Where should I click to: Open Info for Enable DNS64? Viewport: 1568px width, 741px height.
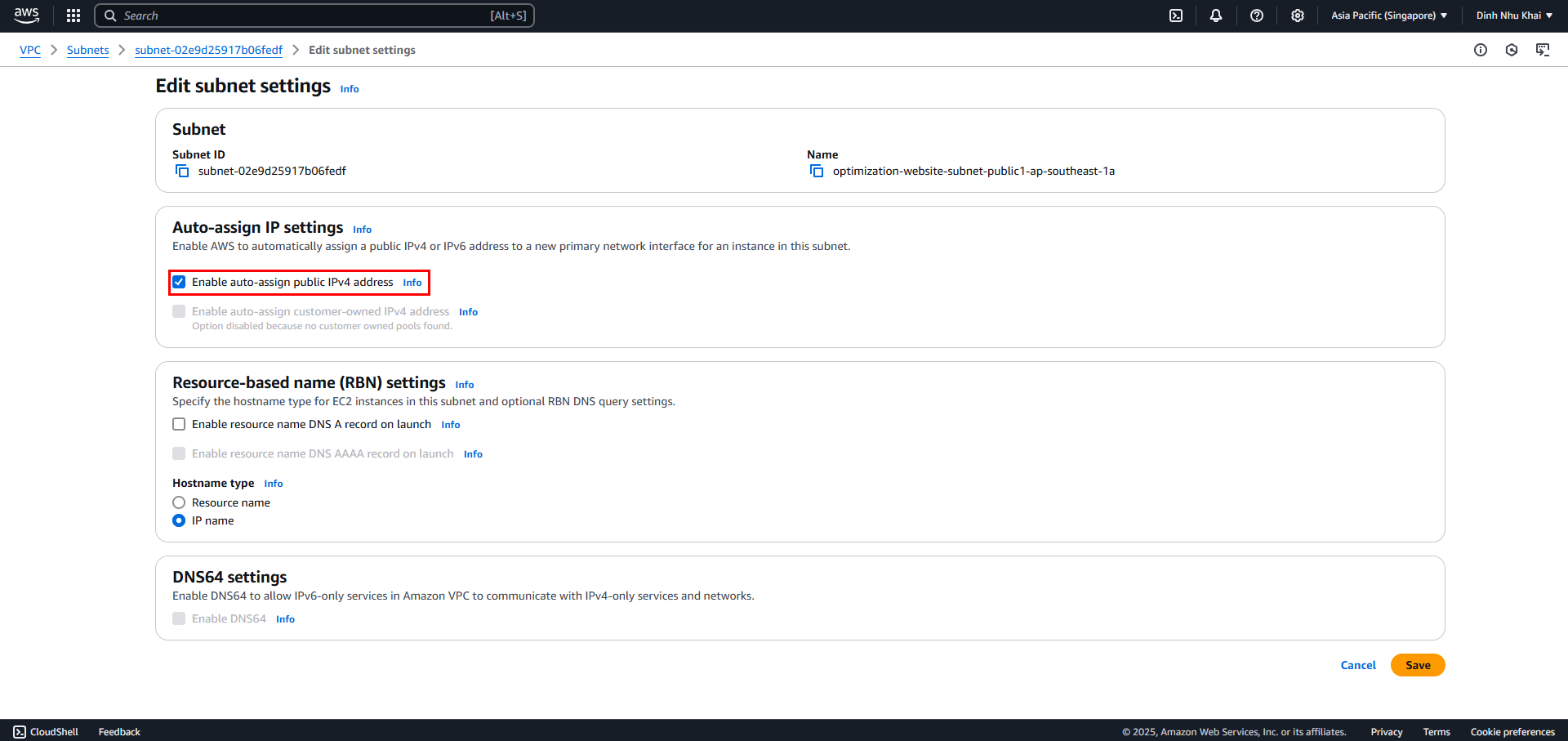tap(285, 619)
